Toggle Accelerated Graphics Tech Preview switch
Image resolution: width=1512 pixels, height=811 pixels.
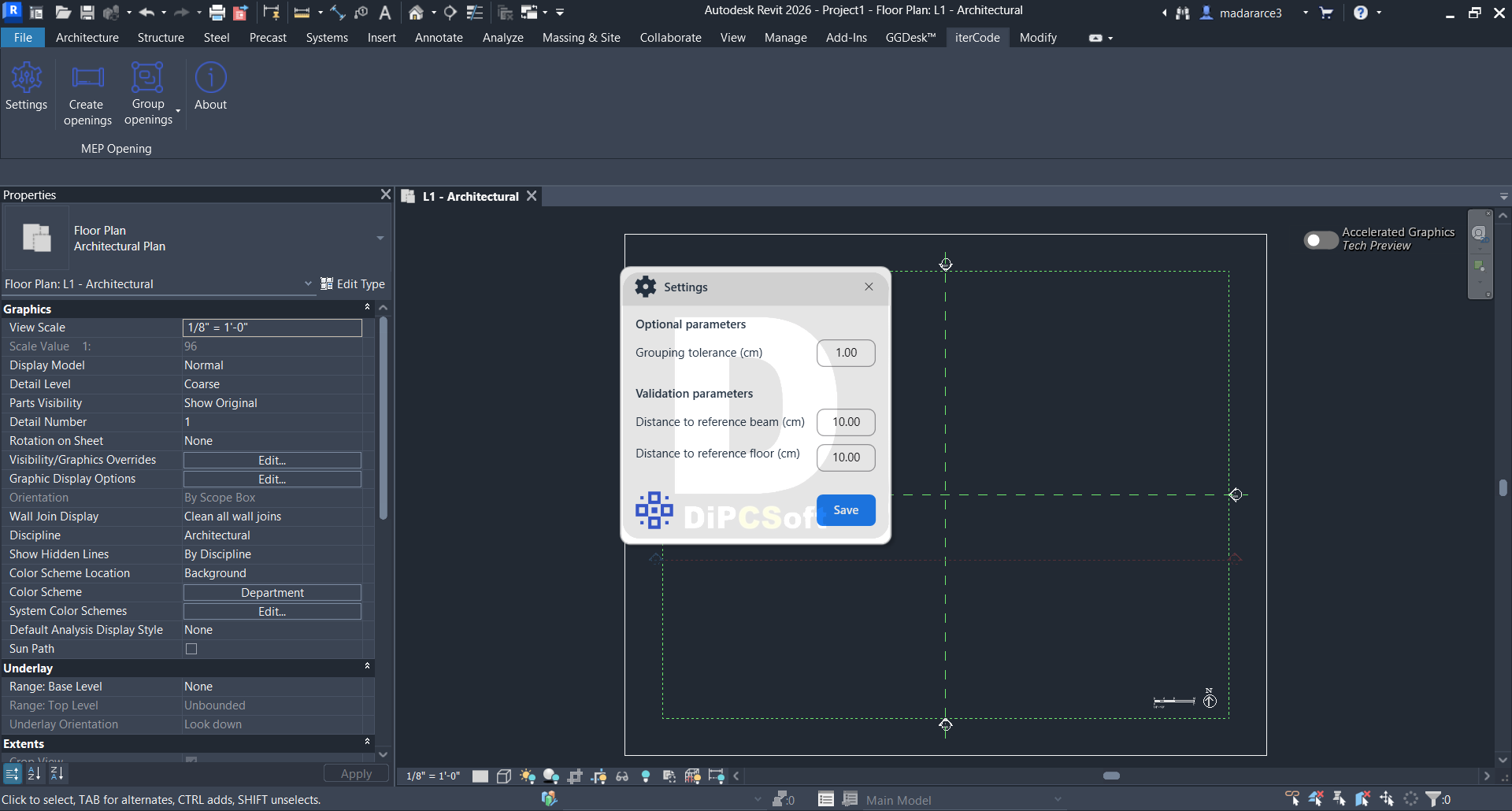pos(1321,239)
